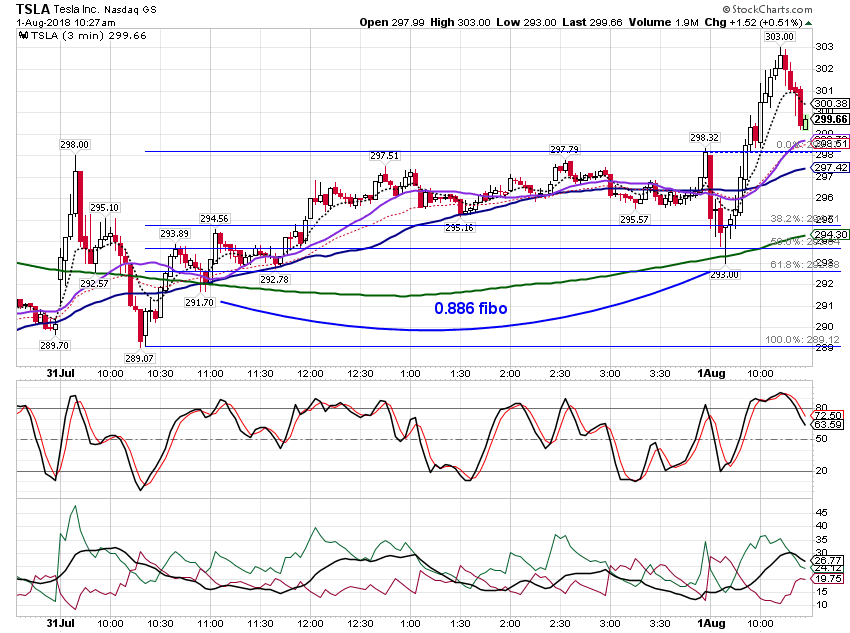Click the 0.886 fibo annotation
Viewport: 850px width, 633px height.
(471, 308)
